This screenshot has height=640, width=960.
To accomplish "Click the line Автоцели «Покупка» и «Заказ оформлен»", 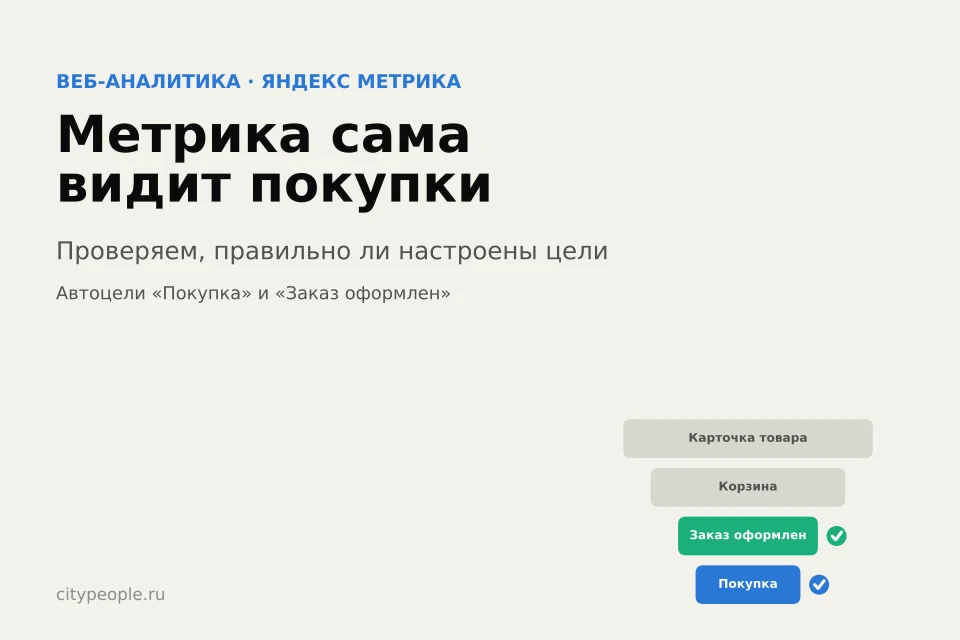I will [253, 293].
